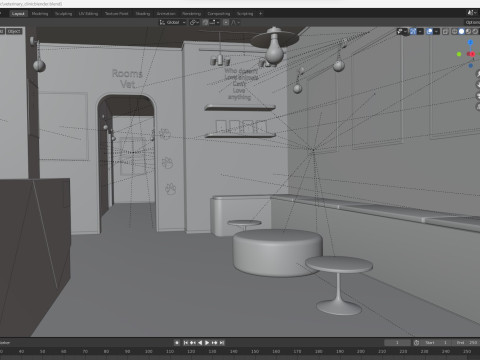The width and height of the screenshot is (480, 360).
Task: Select Solid viewport shading
Action: point(461,31)
